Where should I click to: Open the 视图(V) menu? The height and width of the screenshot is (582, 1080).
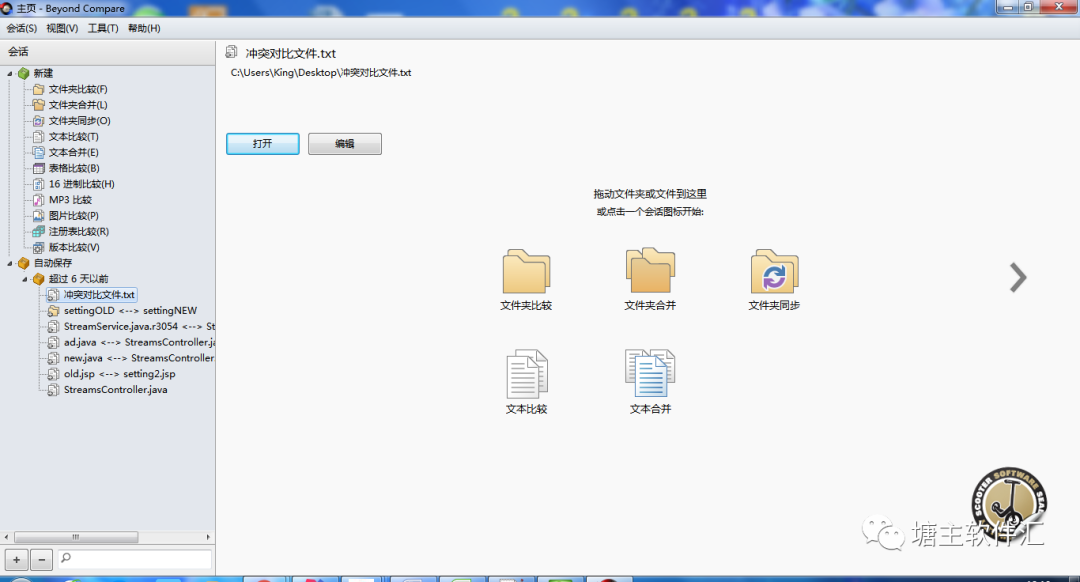click(62, 28)
